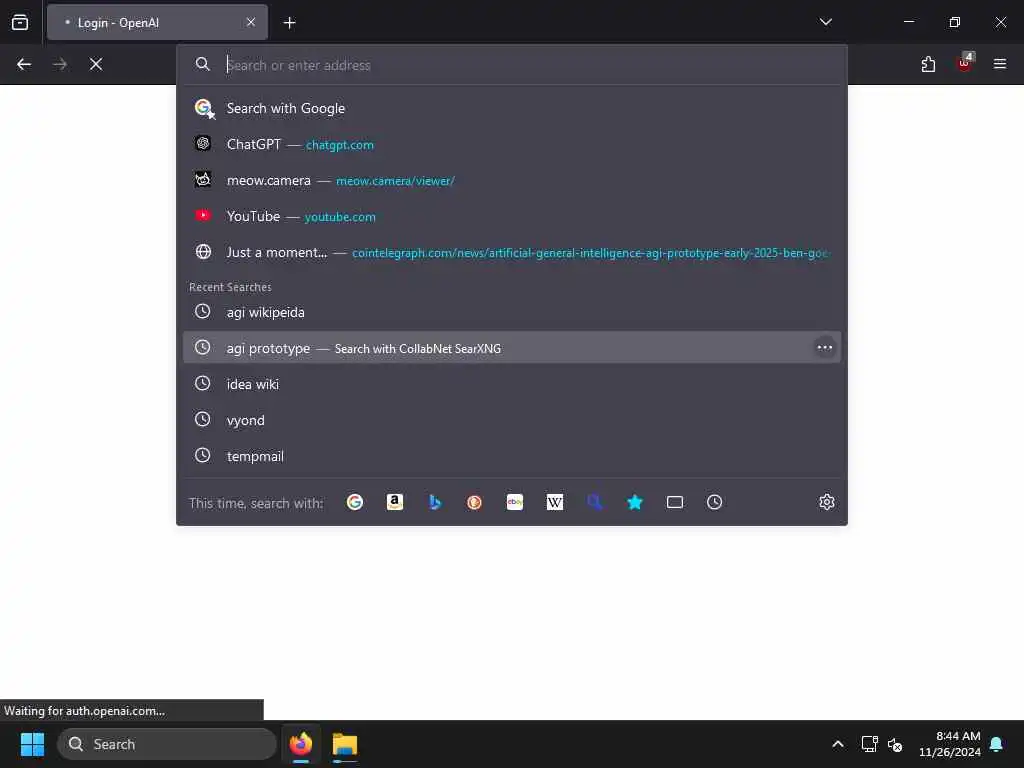Open the Windows Start menu
The height and width of the screenshot is (768, 1024).
pyautogui.click(x=32, y=744)
